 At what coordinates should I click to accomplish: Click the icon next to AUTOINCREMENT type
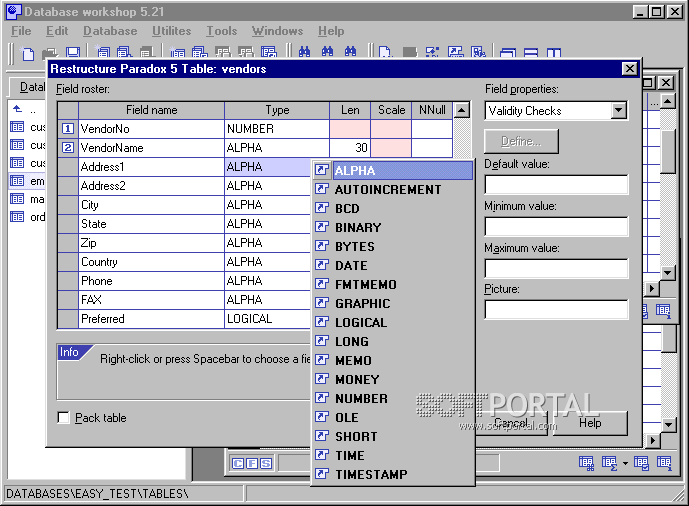coord(322,189)
